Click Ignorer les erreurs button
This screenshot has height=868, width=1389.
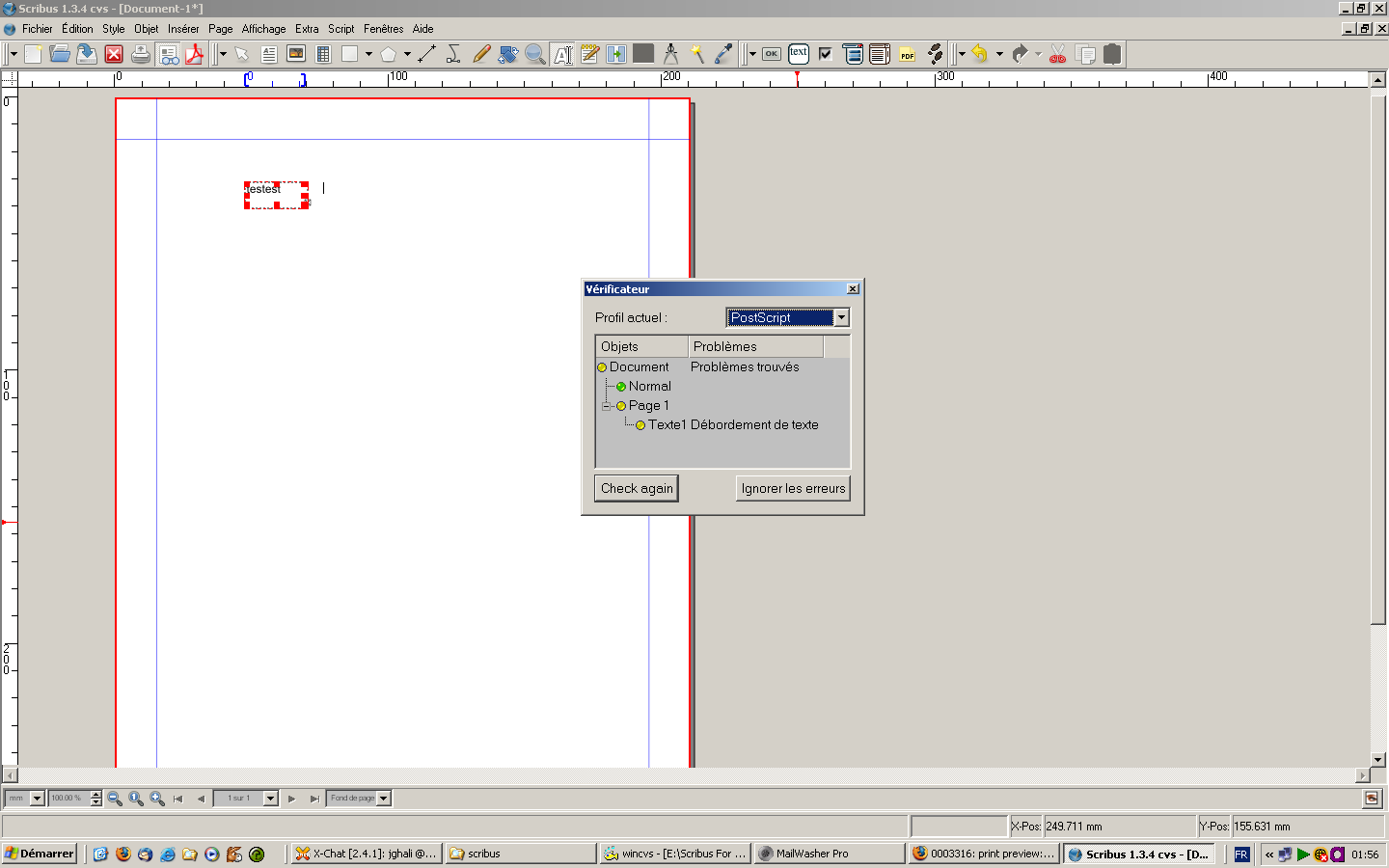[x=793, y=489]
